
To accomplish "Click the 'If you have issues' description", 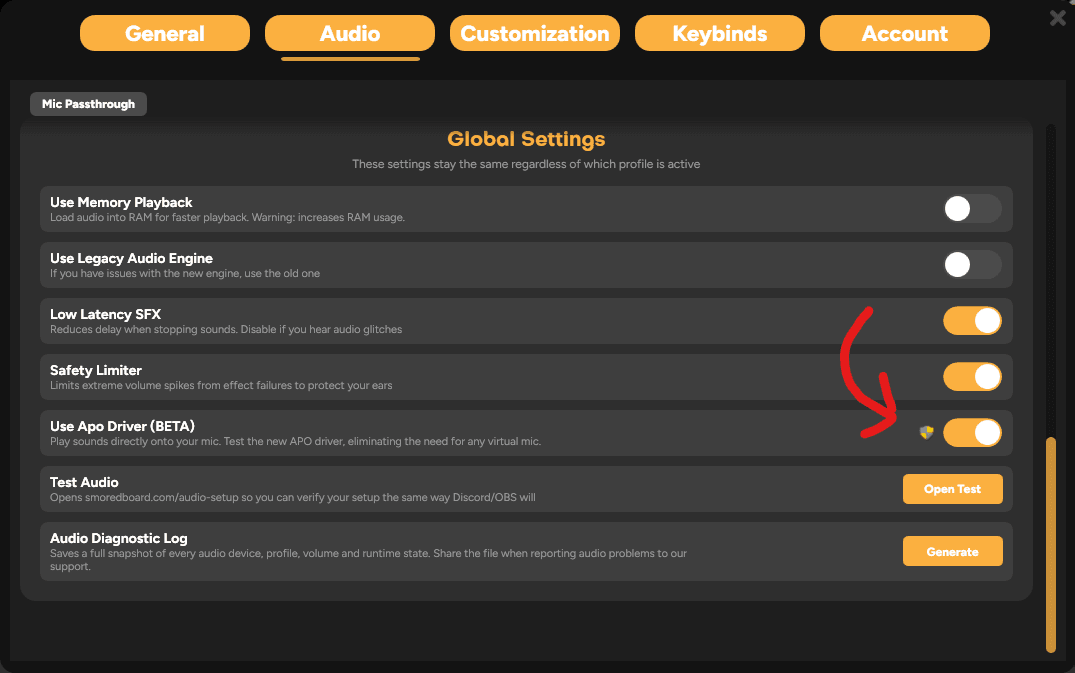I will tap(185, 273).
